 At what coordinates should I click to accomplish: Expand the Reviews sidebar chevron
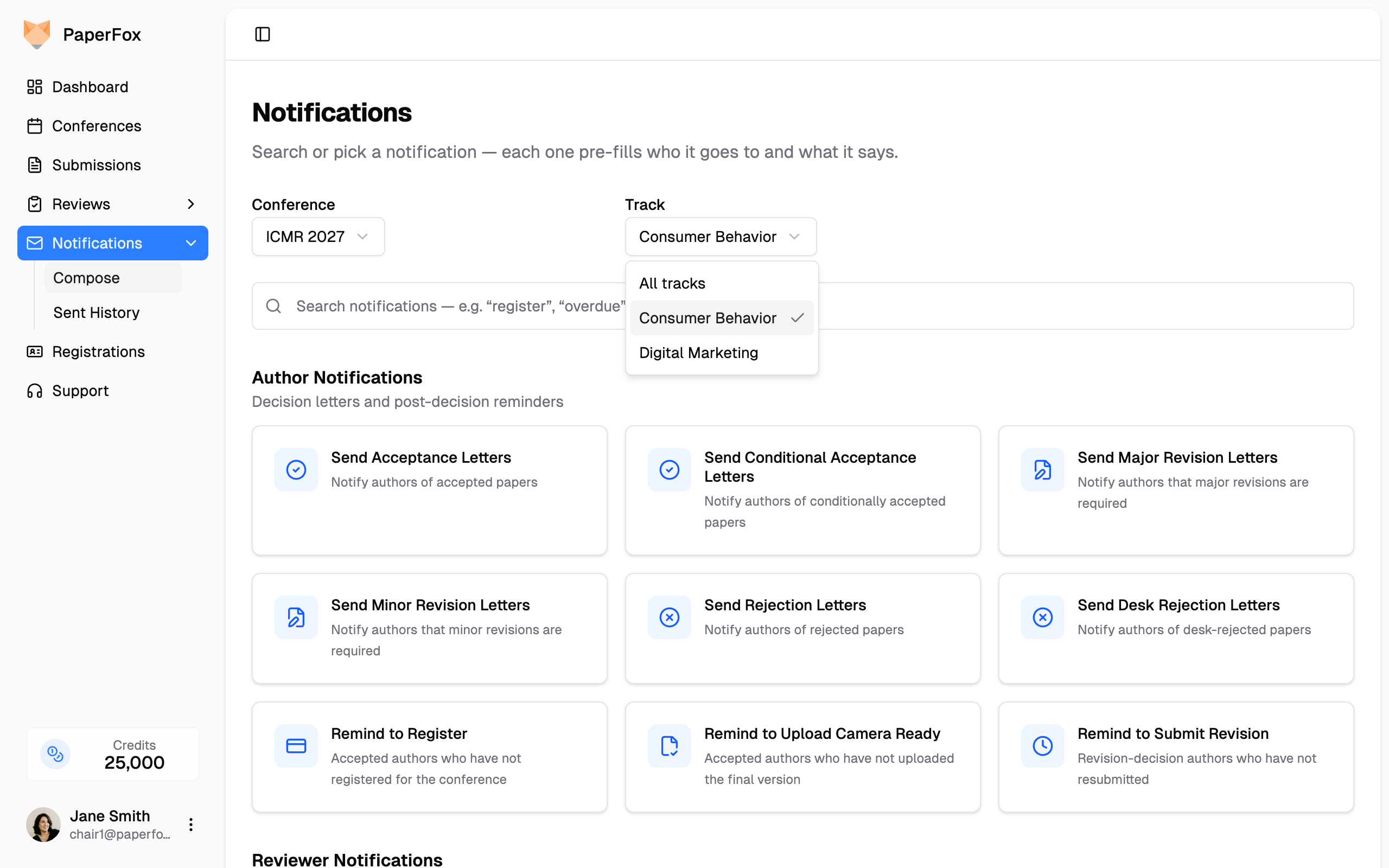tap(190, 204)
